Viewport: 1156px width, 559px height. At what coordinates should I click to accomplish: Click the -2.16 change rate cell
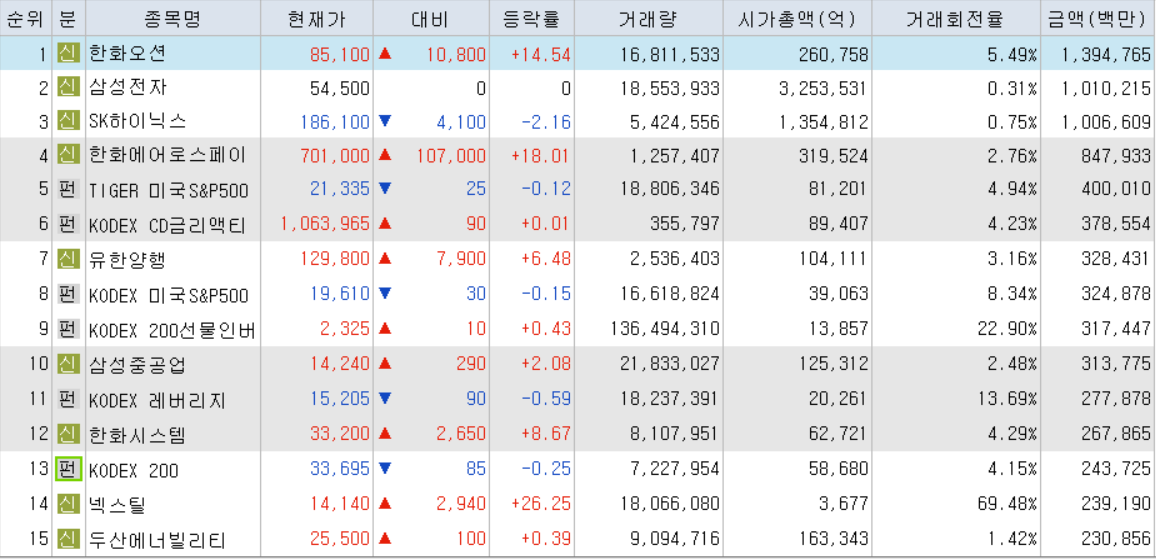pos(546,122)
